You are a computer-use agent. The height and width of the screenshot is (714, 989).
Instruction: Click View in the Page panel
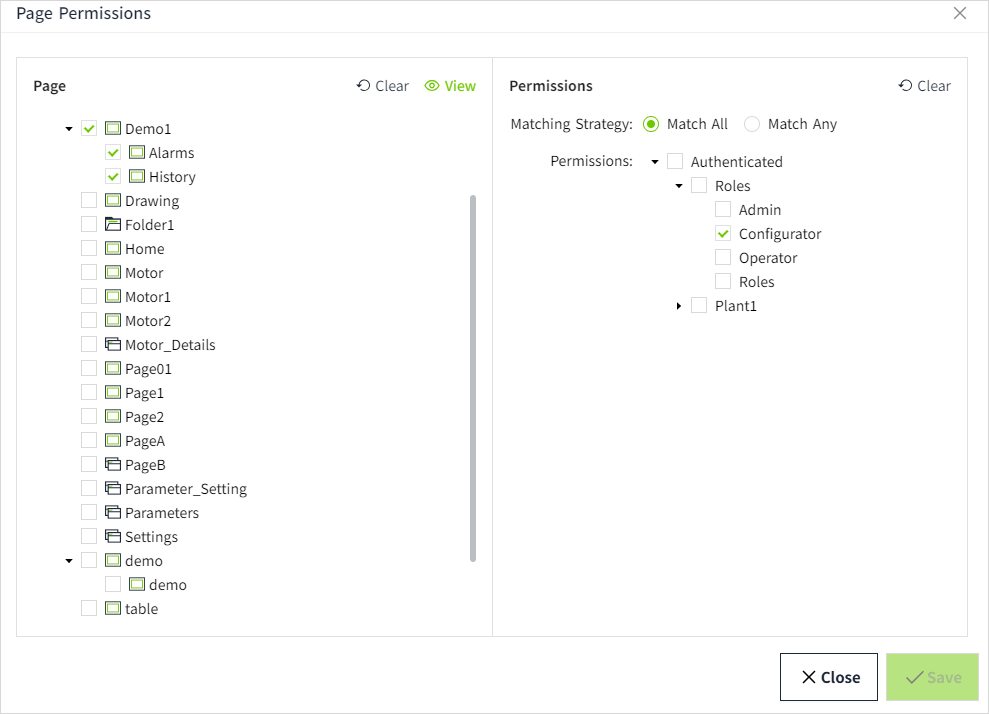(x=450, y=86)
